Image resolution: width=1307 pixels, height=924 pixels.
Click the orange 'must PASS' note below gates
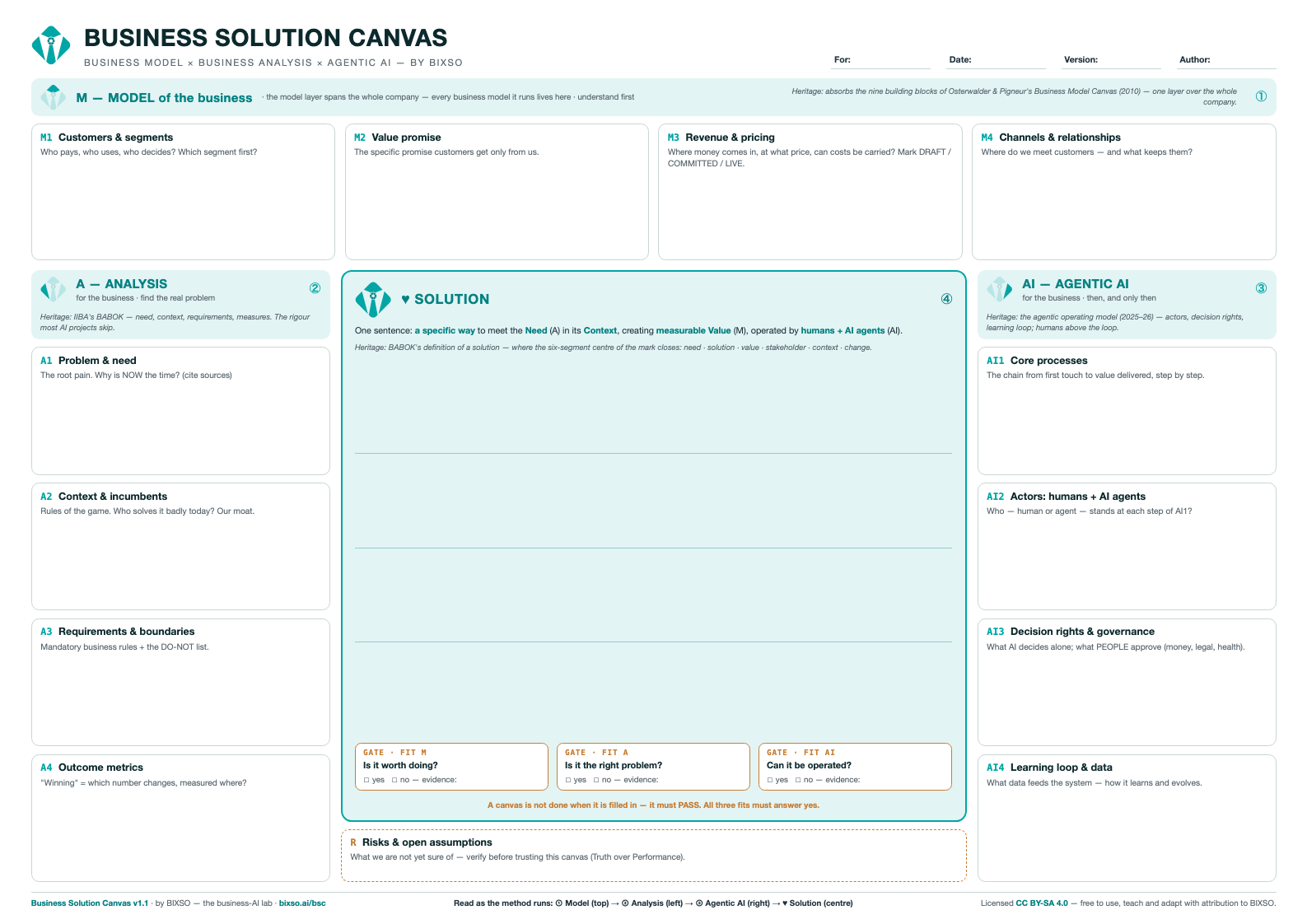click(x=653, y=805)
